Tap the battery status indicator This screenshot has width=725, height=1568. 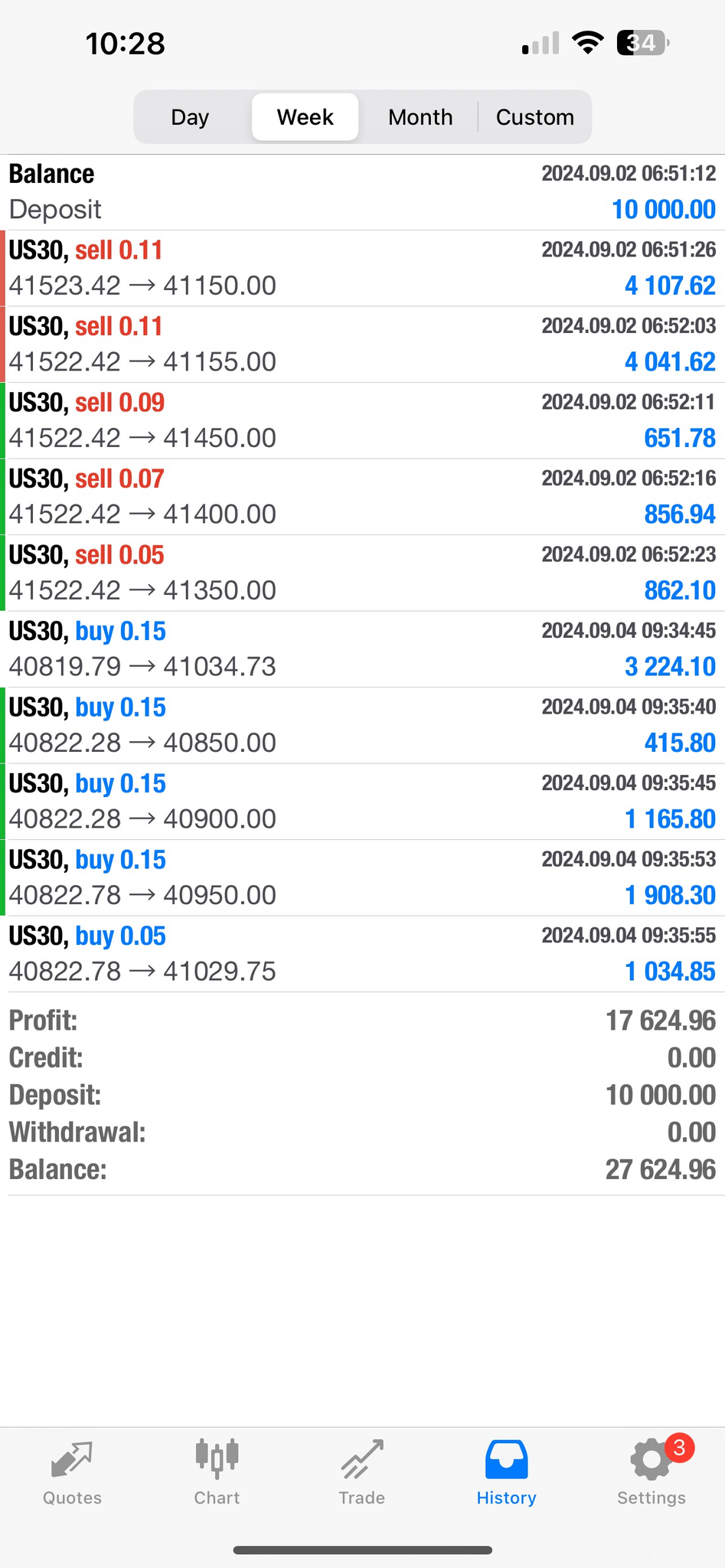(x=642, y=43)
